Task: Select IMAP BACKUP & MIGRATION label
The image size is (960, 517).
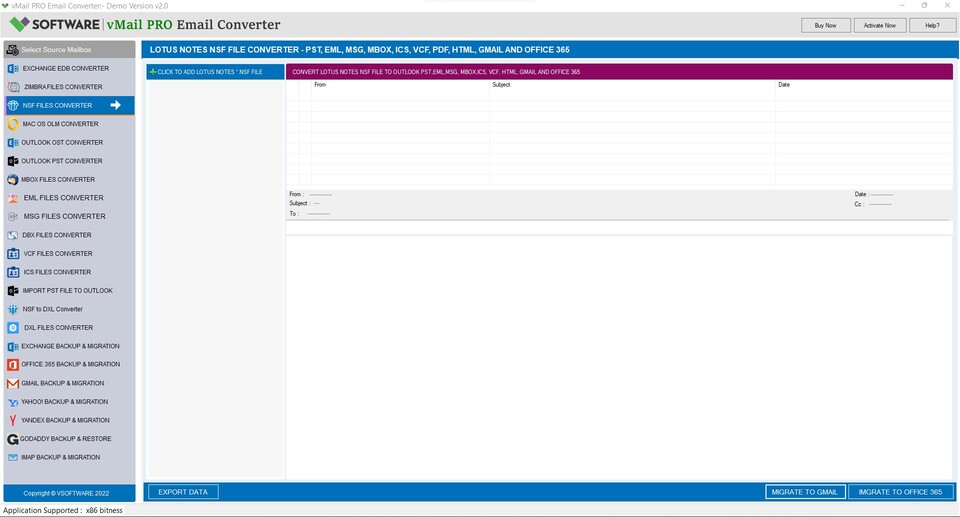Action: point(61,458)
